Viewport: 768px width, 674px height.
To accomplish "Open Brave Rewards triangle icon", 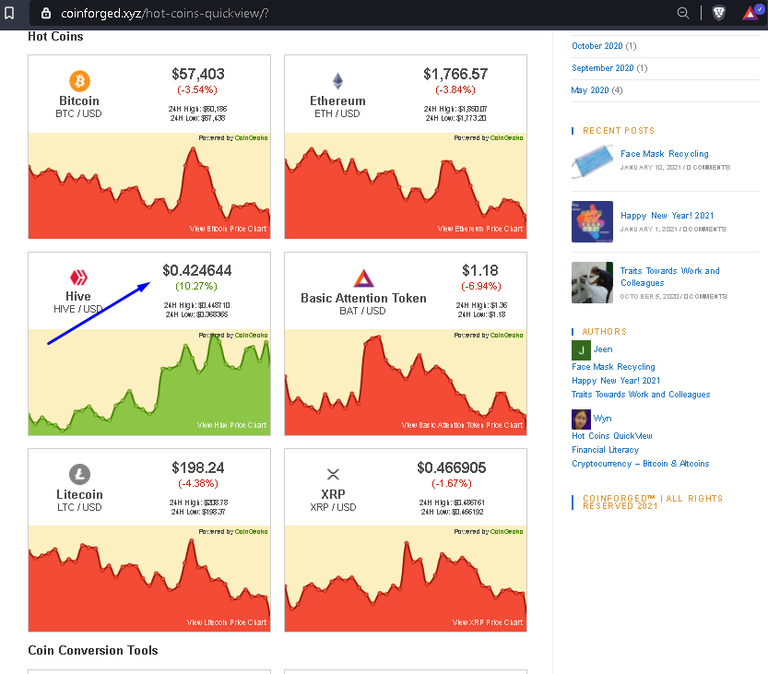I will (x=749, y=13).
